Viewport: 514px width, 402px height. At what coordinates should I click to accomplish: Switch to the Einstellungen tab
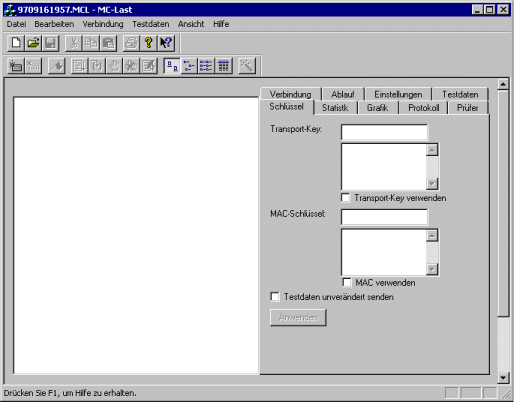coord(398,94)
